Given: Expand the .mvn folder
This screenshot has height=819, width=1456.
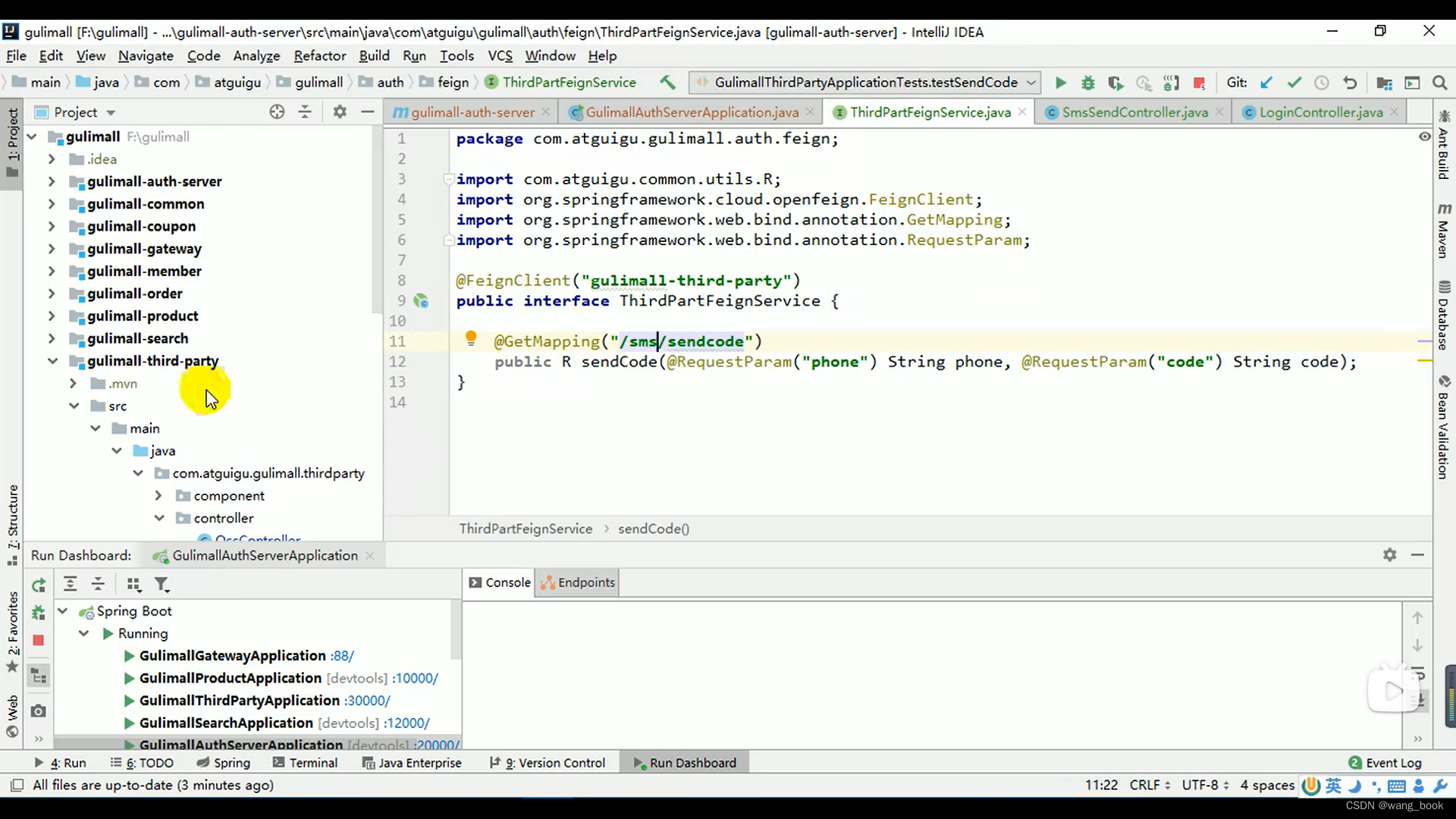Looking at the screenshot, I should point(73,384).
